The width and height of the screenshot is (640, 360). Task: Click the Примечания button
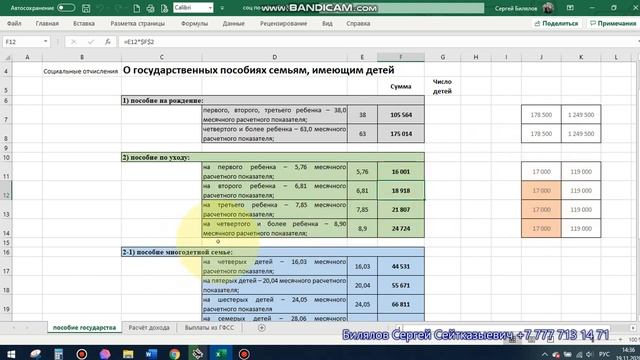tap(613, 24)
